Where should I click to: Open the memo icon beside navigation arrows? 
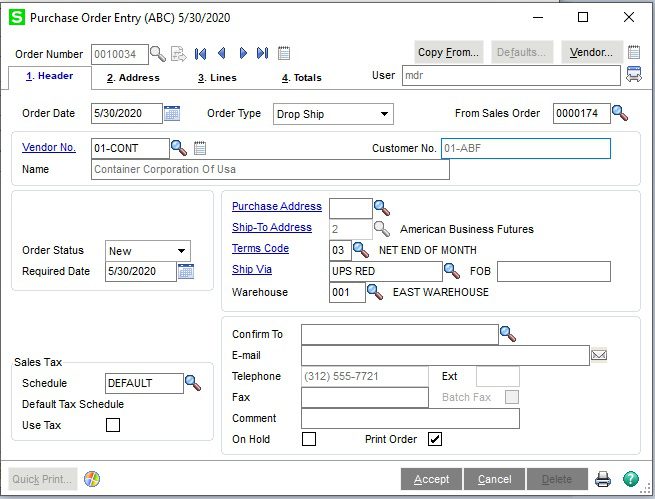tap(284, 53)
